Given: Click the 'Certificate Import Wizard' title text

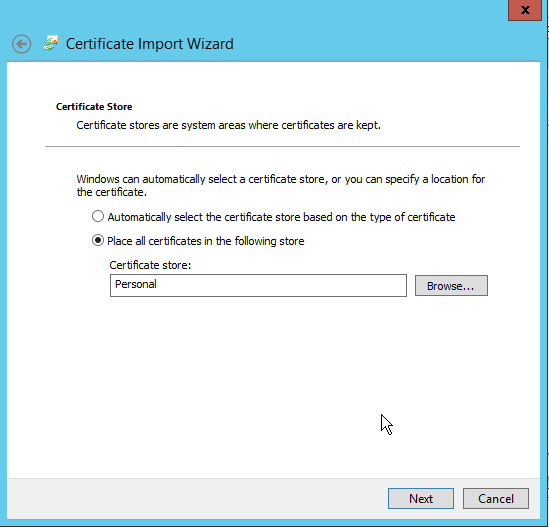Looking at the screenshot, I should point(150,44).
